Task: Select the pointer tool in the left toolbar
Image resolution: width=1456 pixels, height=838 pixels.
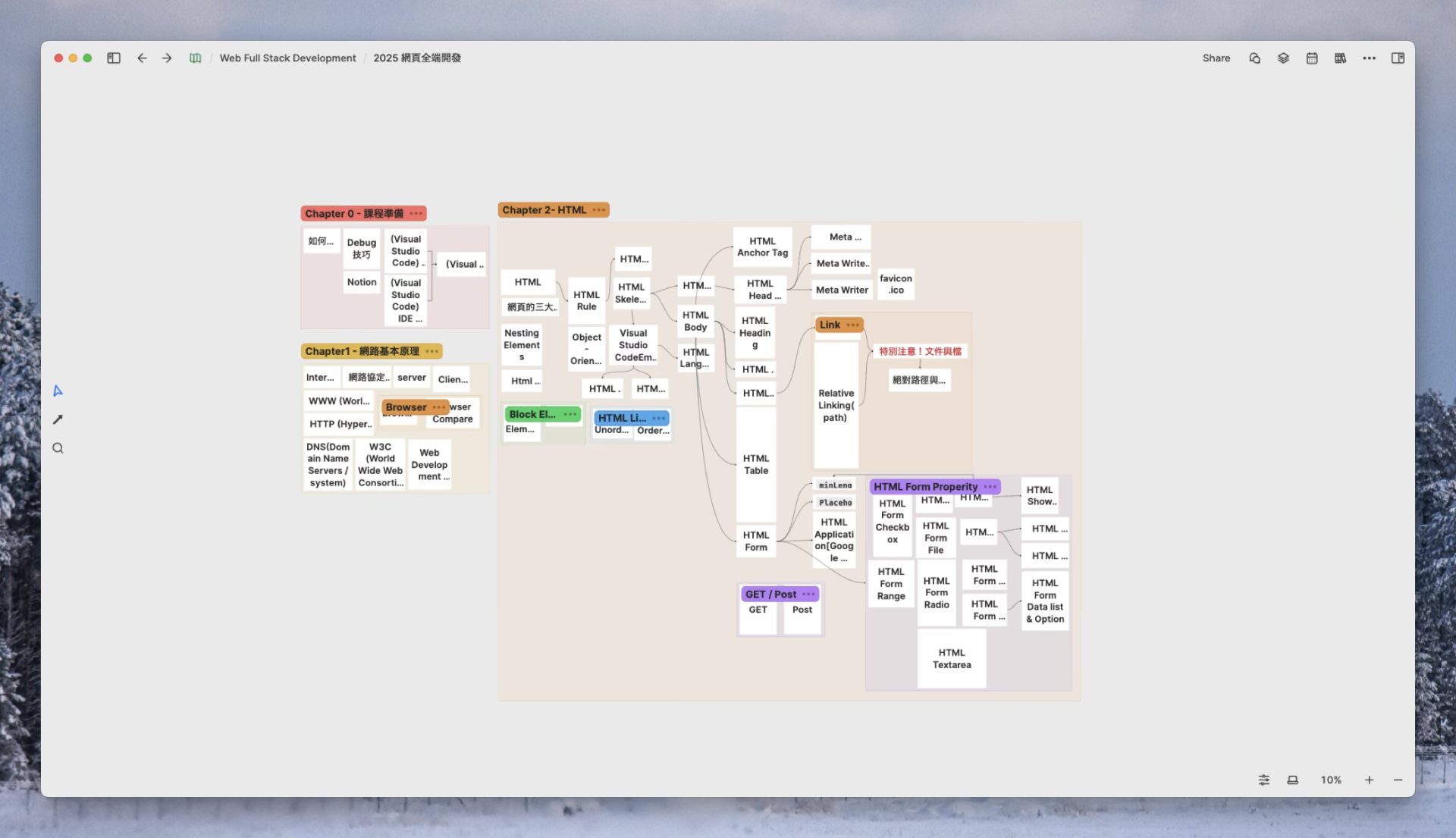Action: click(x=58, y=391)
